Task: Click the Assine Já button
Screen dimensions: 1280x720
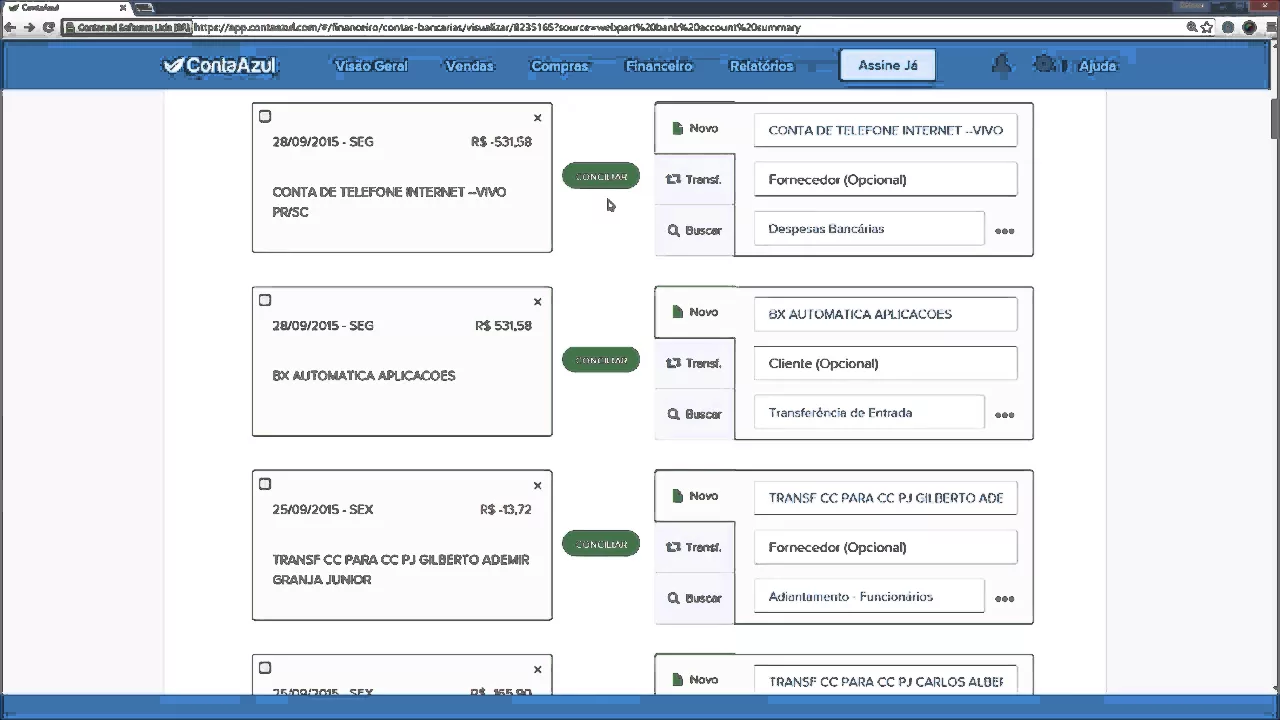Action: 888,65
